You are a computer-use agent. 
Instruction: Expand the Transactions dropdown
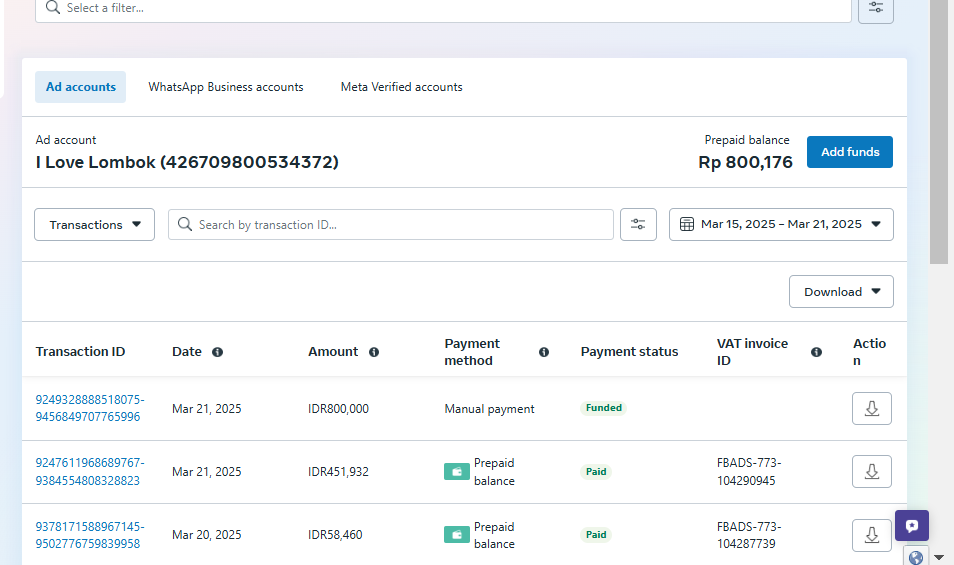pyautogui.click(x=95, y=225)
